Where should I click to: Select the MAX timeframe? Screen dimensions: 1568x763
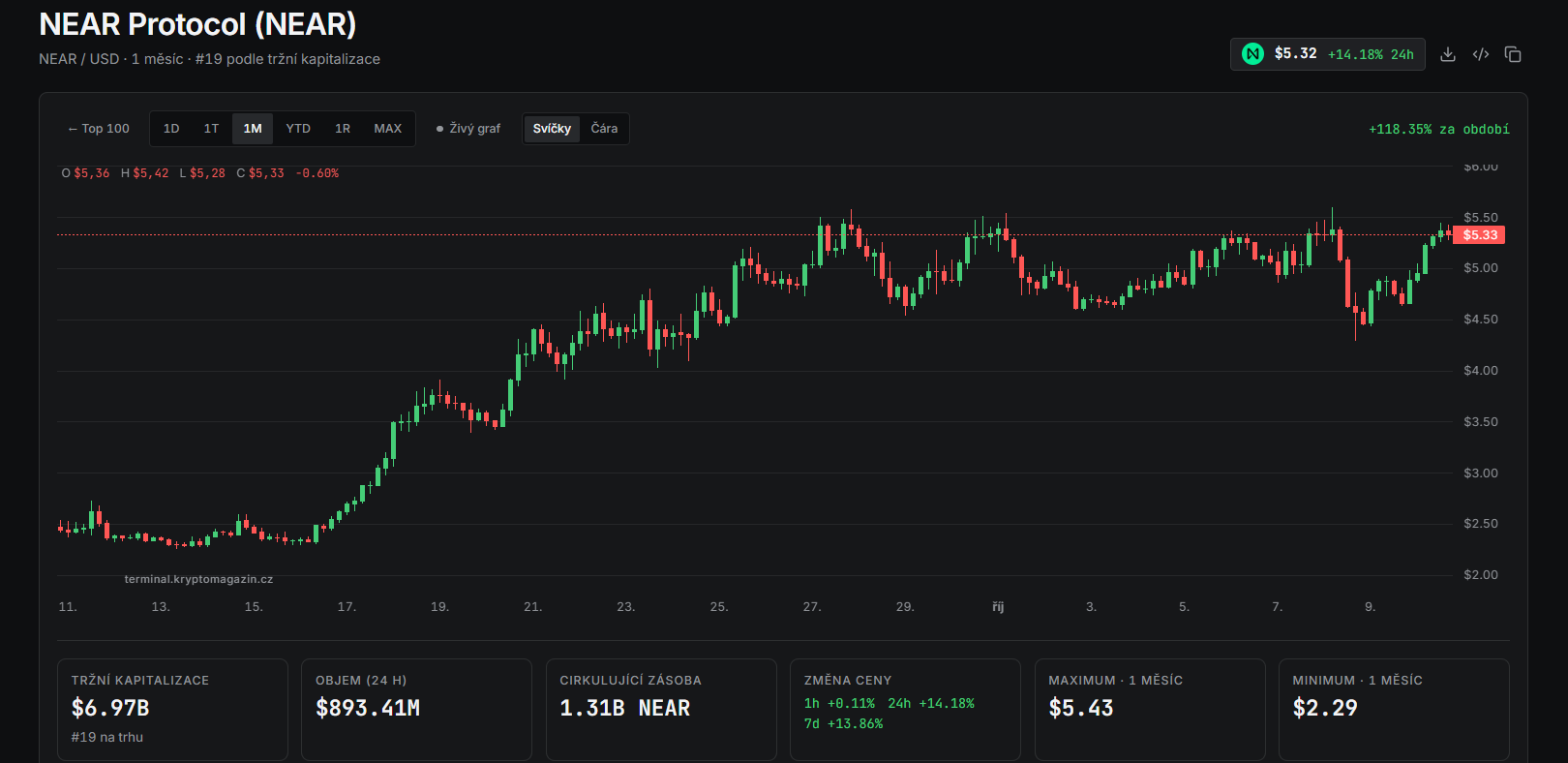(x=388, y=129)
